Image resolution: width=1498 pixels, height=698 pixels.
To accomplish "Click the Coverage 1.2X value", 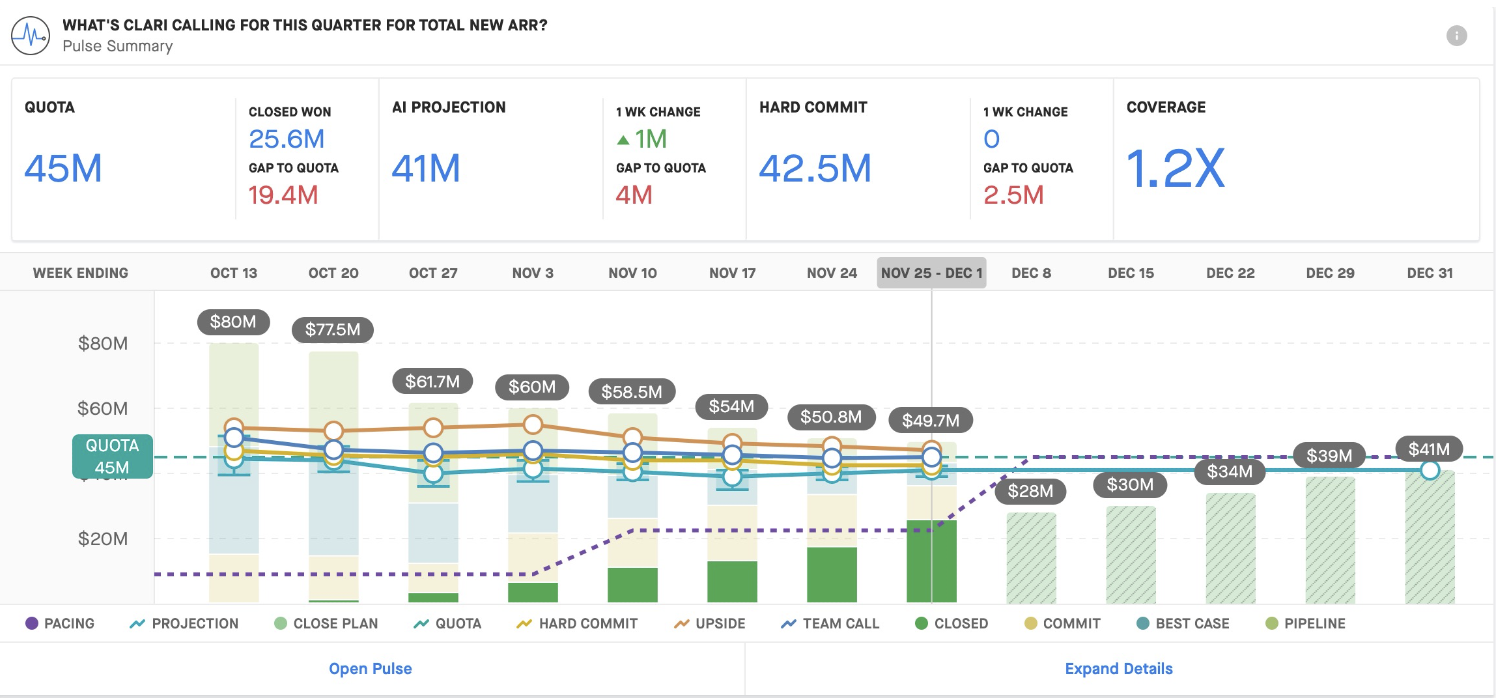I will pos(1176,169).
